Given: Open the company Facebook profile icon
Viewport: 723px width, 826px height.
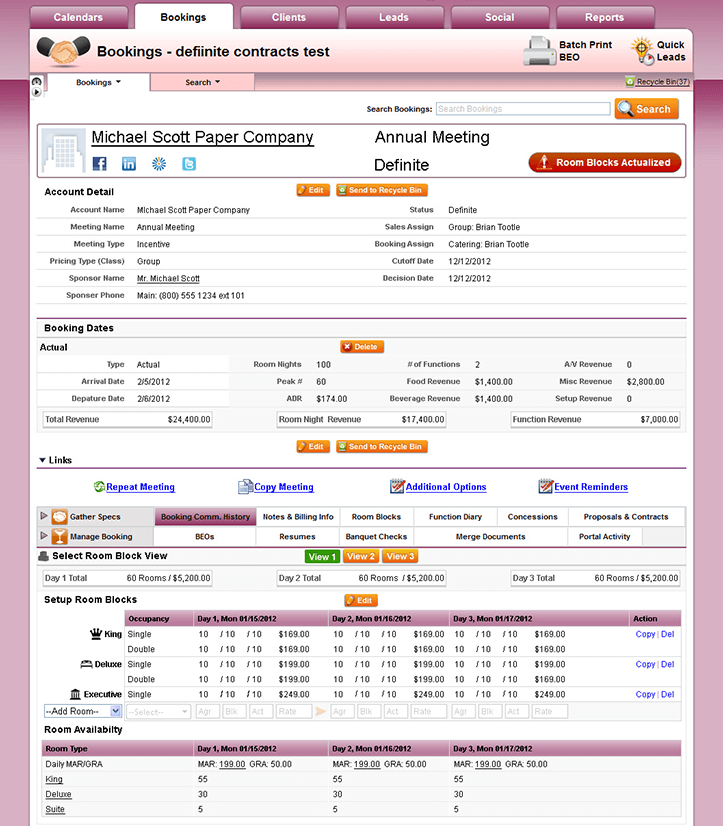Looking at the screenshot, I should (x=100, y=164).
